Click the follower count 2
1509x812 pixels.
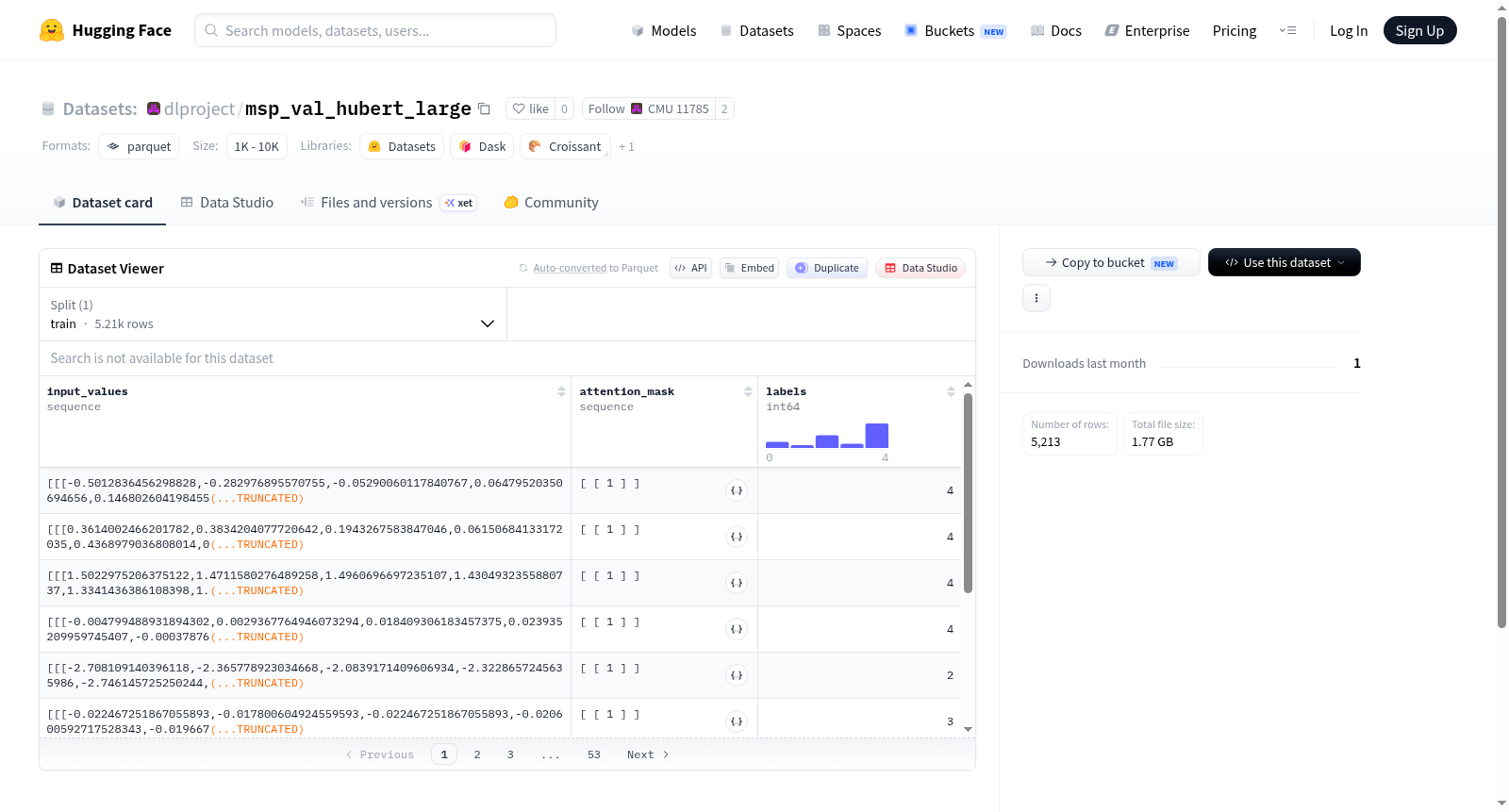tap(724, 108)
